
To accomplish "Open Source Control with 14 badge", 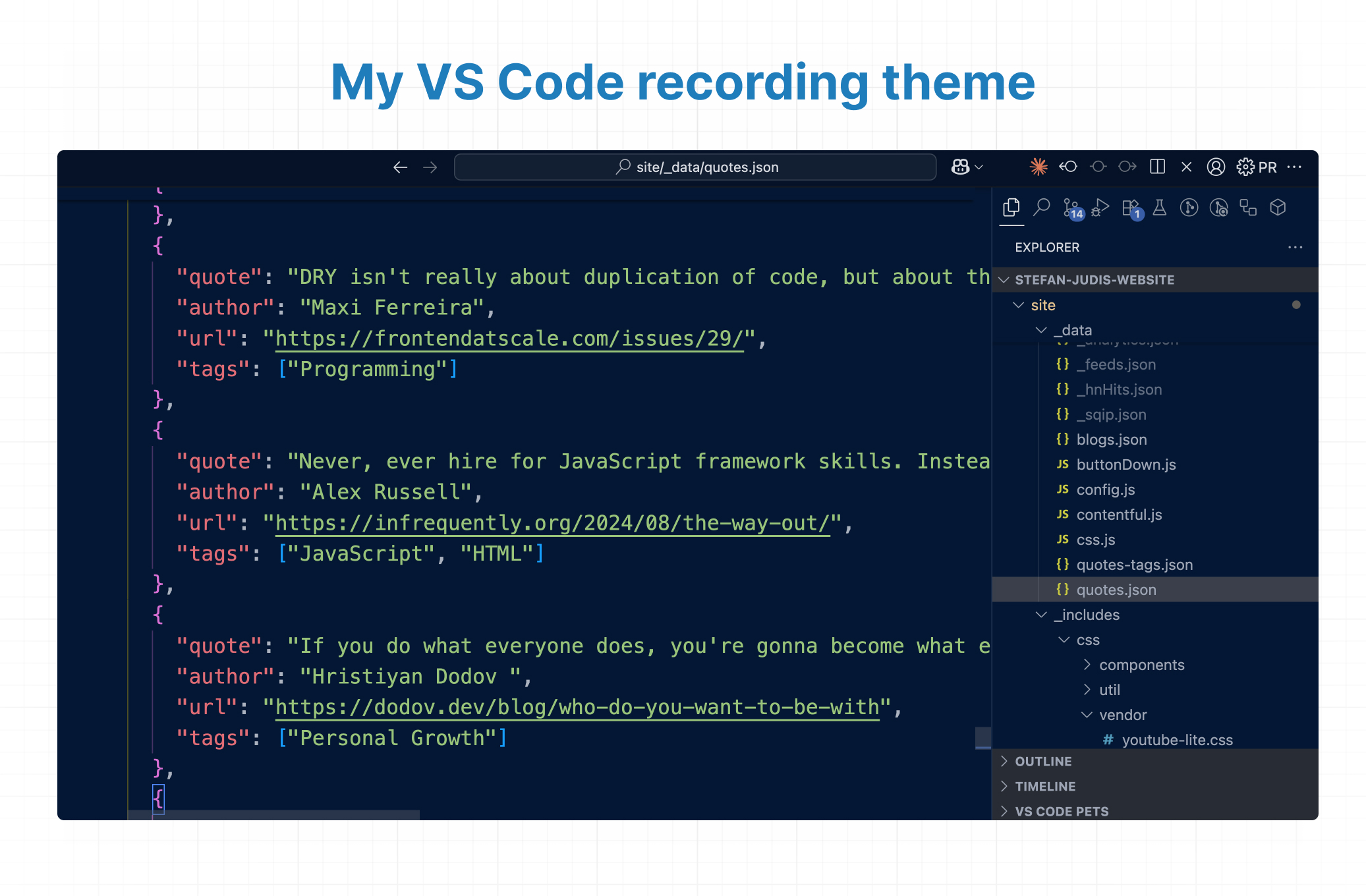I will pos(1073,209).
